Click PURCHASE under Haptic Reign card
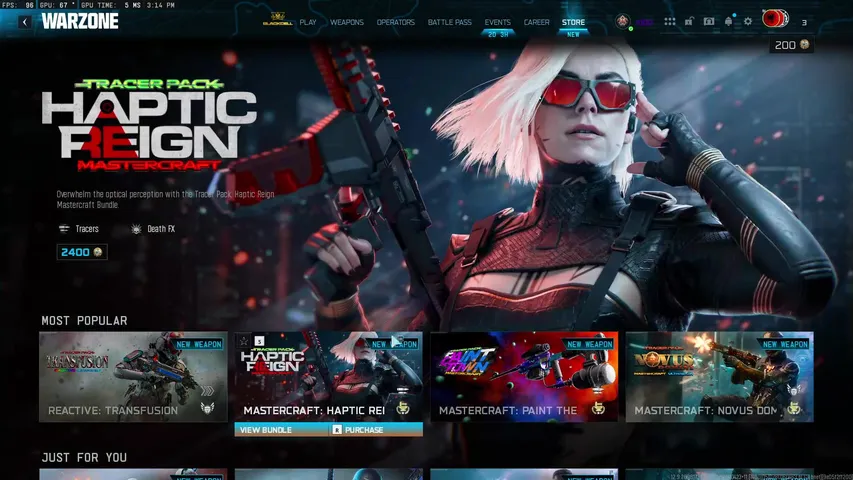Viewport: 853px width, 480px height. pos(376,430)
